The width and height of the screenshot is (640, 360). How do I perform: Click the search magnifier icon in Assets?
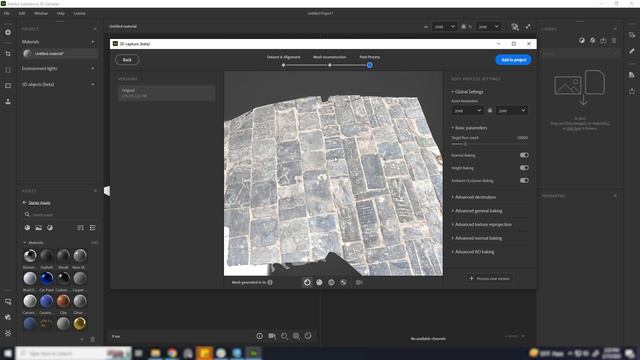(x=27, y=214)
